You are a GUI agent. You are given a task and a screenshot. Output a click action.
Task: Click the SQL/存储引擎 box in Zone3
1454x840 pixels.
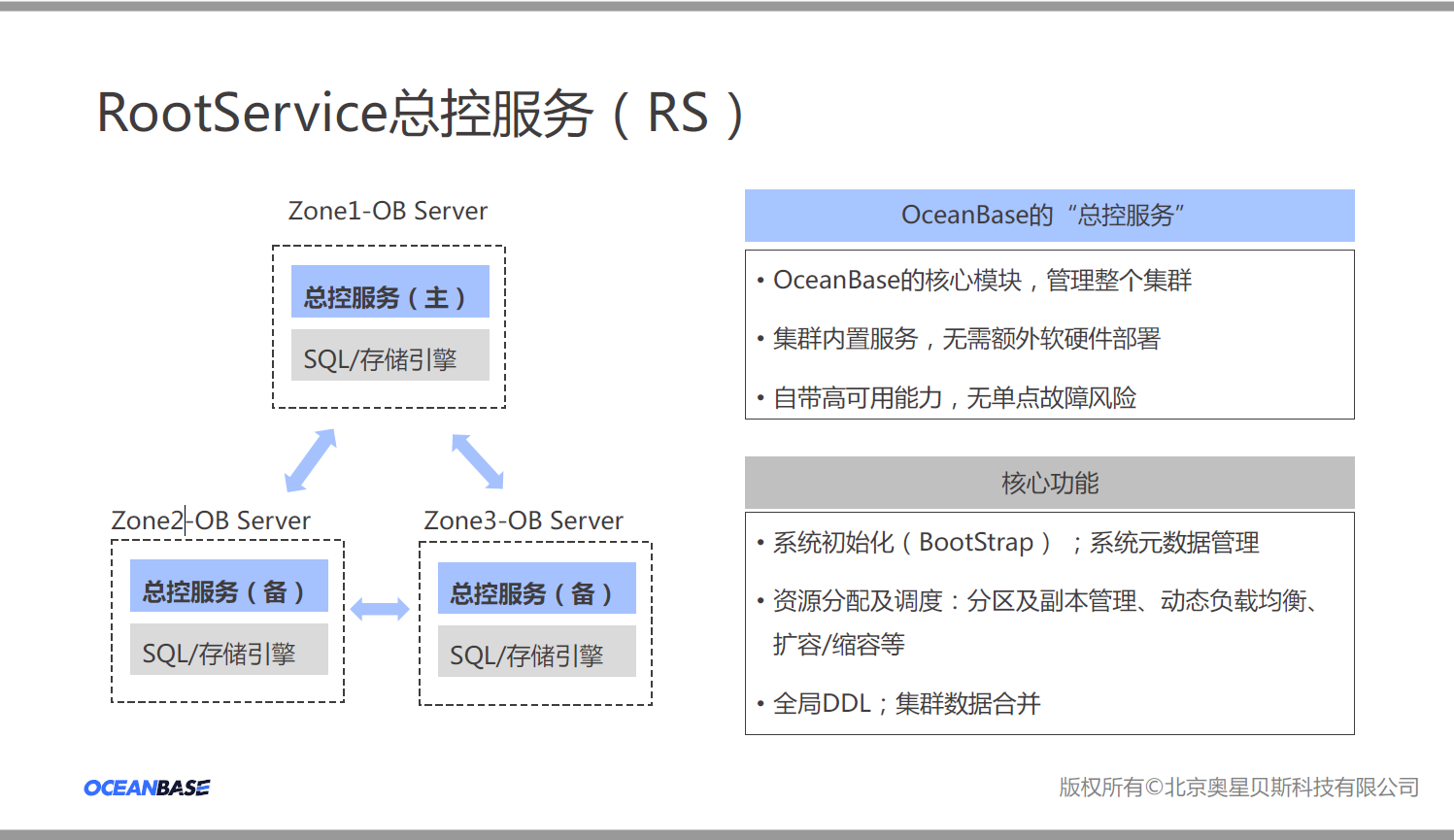click(536, 652)
